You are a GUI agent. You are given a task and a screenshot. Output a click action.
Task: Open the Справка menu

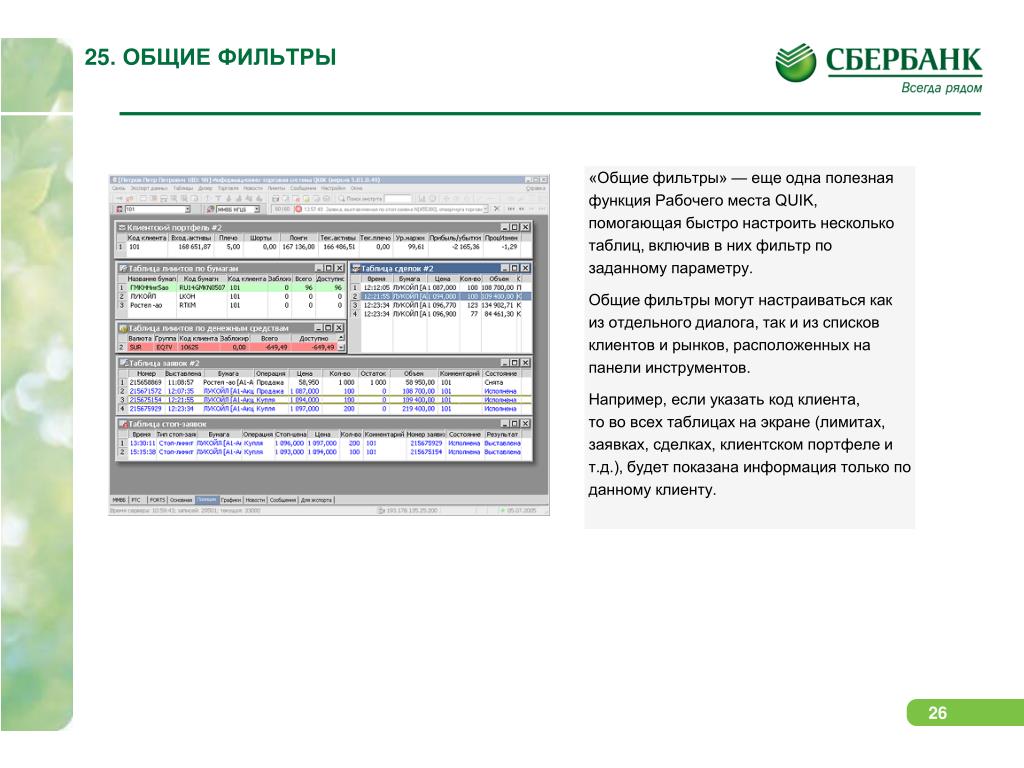(535, 188)
